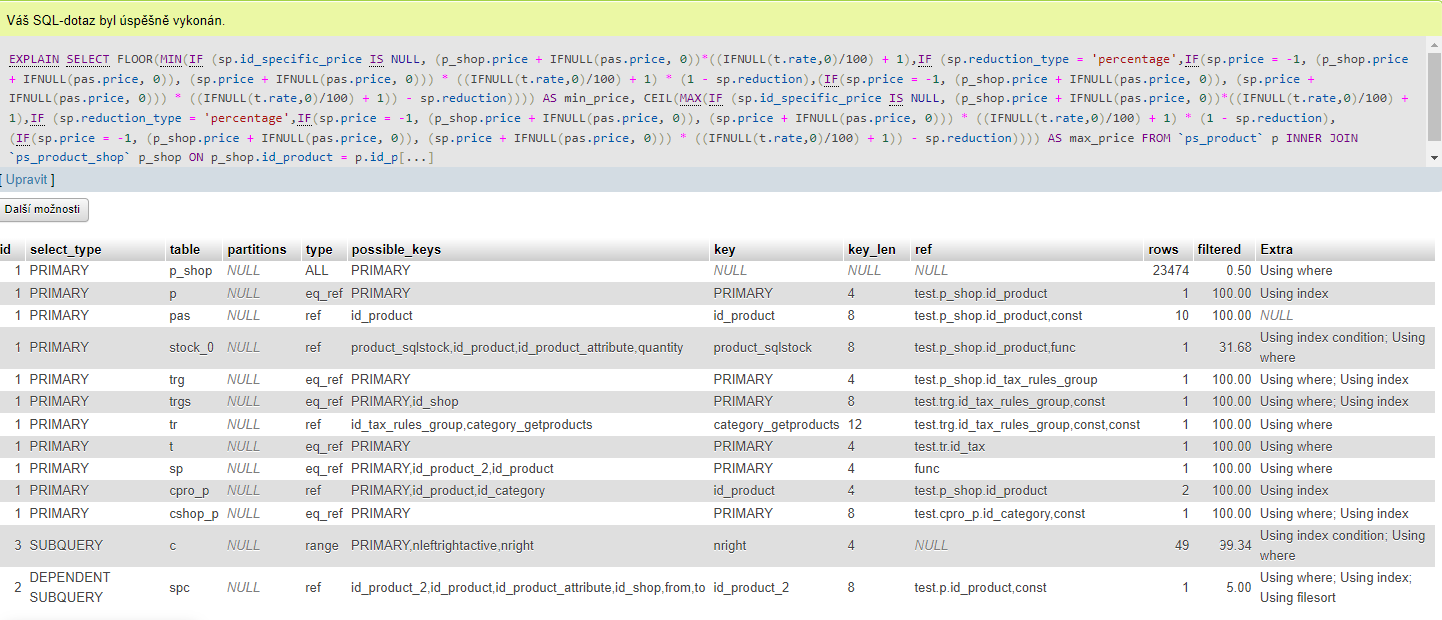The image size is (1442, 620).
Task: Select the p_shop table cell
Action: [x=191, y=271]
